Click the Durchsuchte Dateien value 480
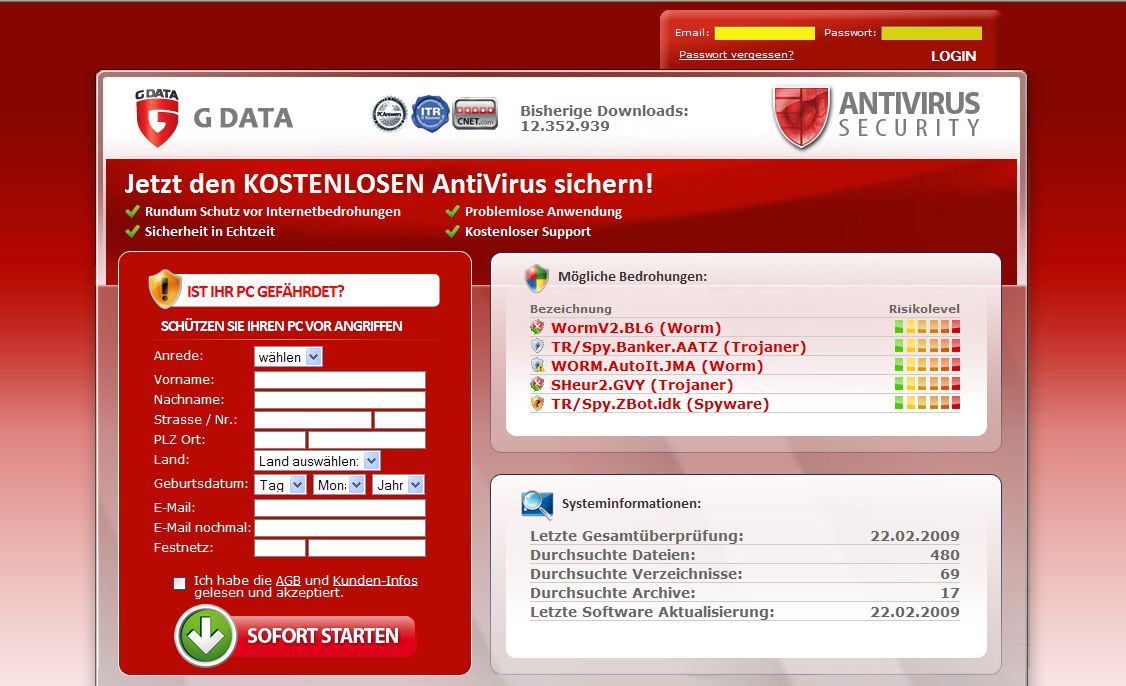This screenshot has height=686, width=1126. coord(945,555)
